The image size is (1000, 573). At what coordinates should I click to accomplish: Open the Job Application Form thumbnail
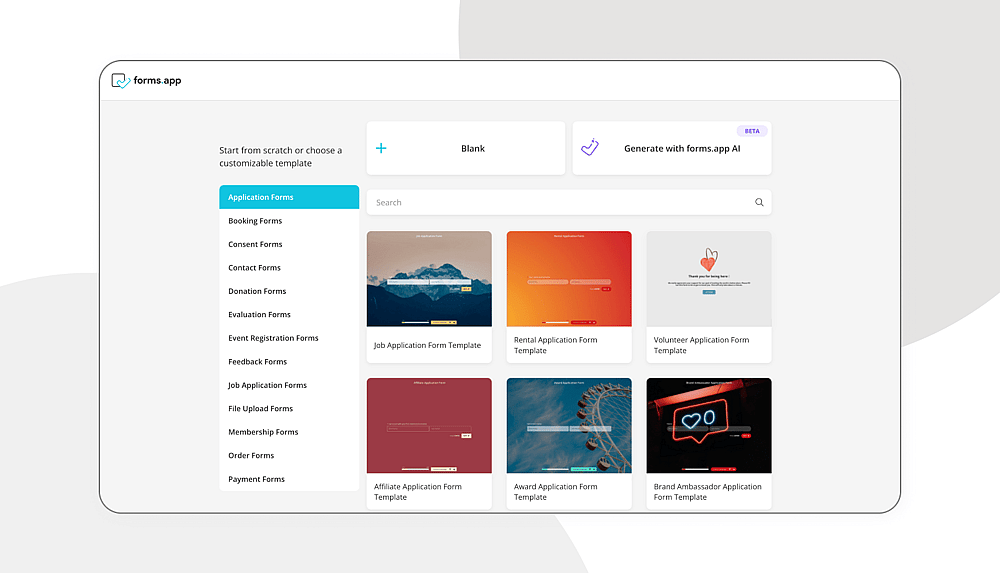[429, 279]
